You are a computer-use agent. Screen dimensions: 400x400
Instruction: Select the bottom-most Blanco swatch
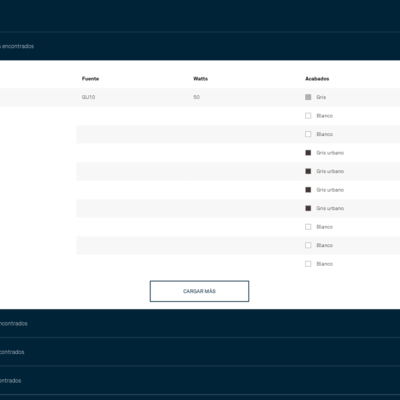[x=308, y=264]
